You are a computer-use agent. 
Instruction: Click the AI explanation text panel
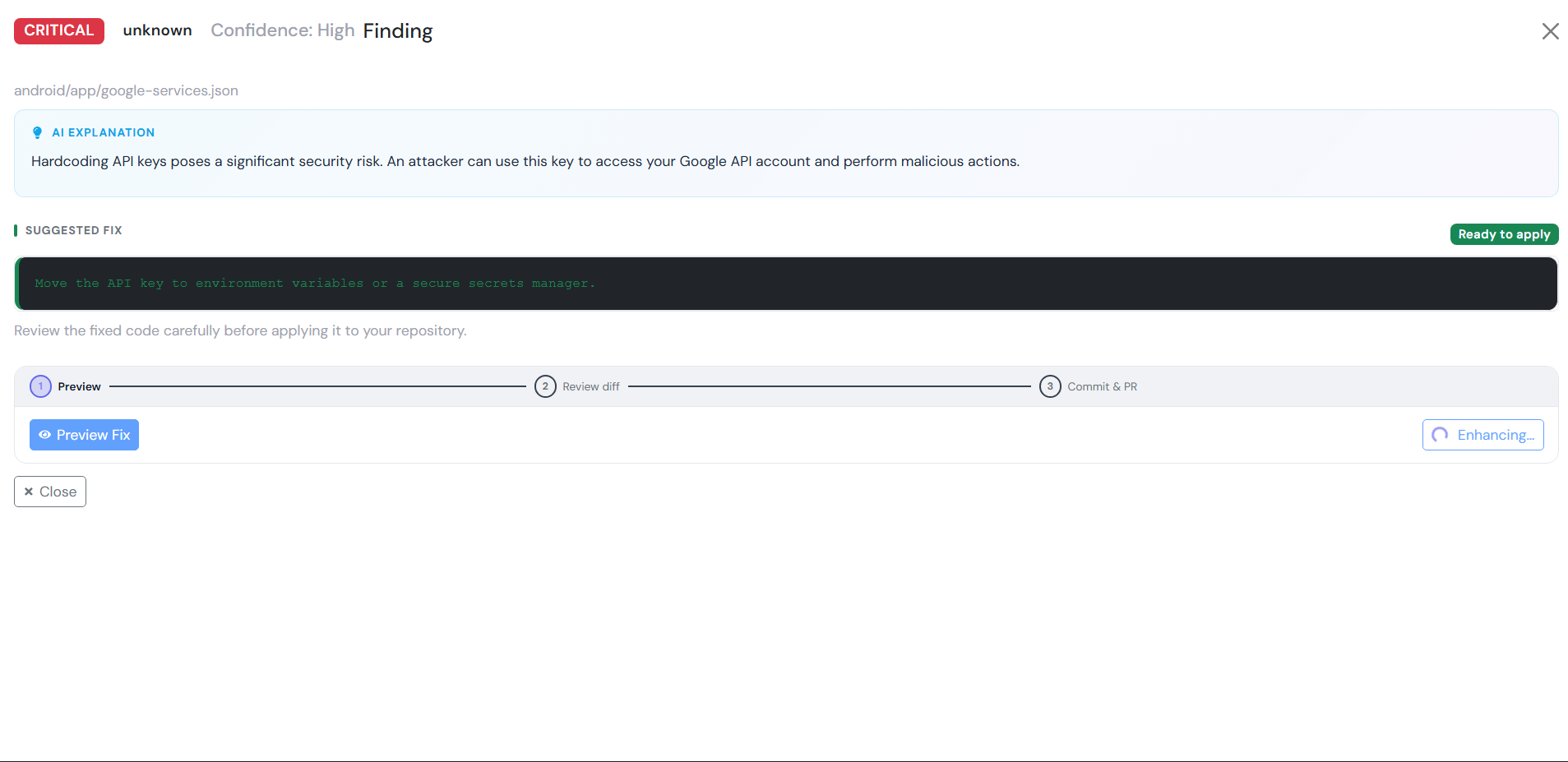[786, 154]
